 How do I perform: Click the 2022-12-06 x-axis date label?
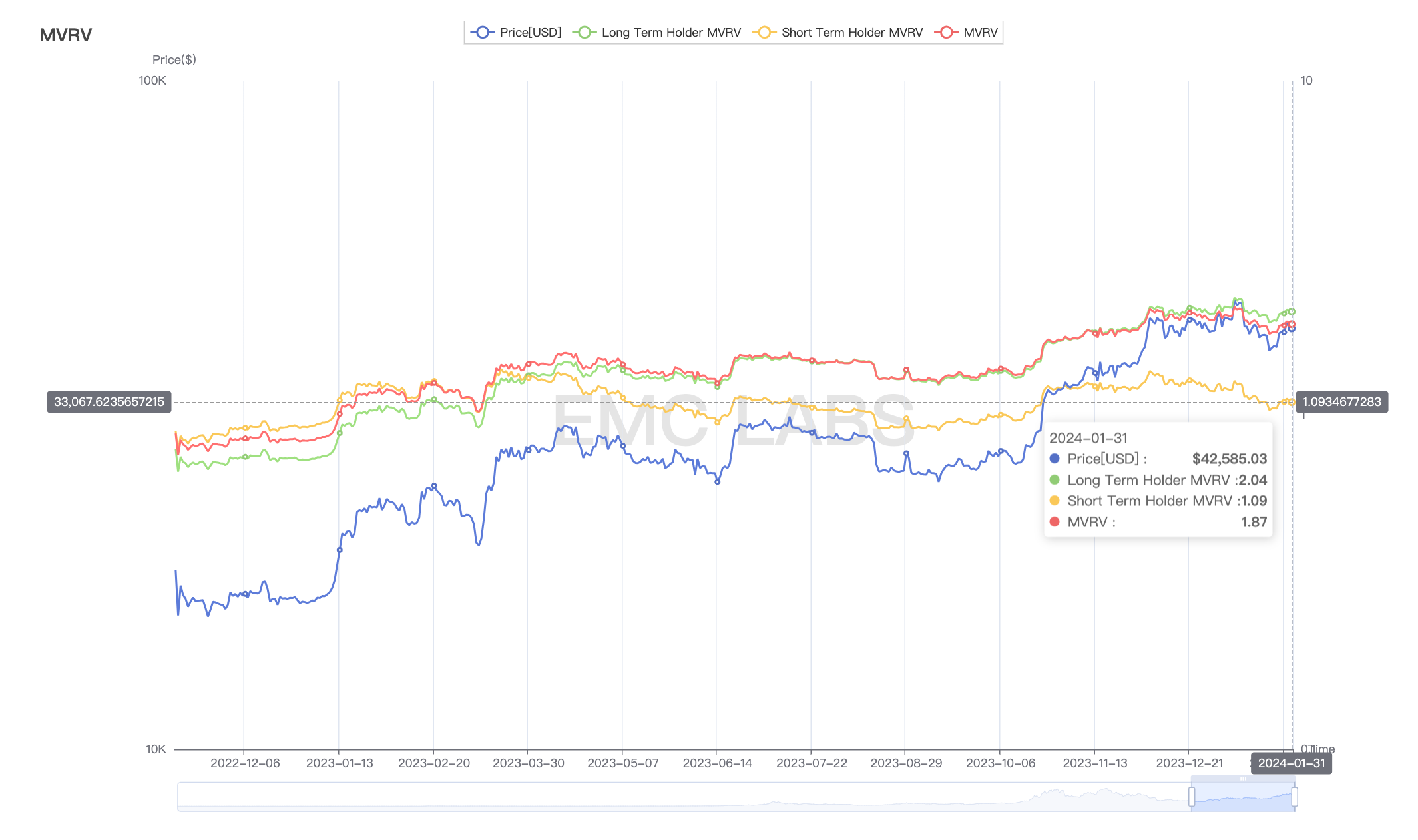[245, 763]
